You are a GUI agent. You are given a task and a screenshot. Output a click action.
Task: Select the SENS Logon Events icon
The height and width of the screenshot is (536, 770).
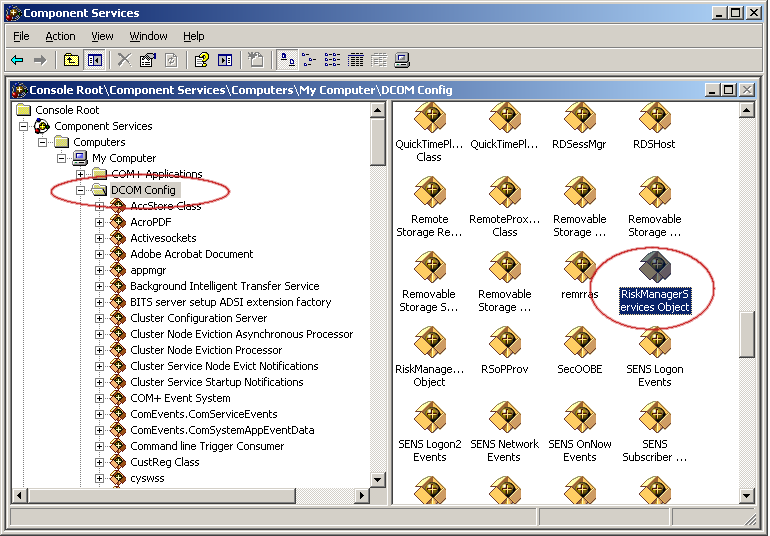655,349
